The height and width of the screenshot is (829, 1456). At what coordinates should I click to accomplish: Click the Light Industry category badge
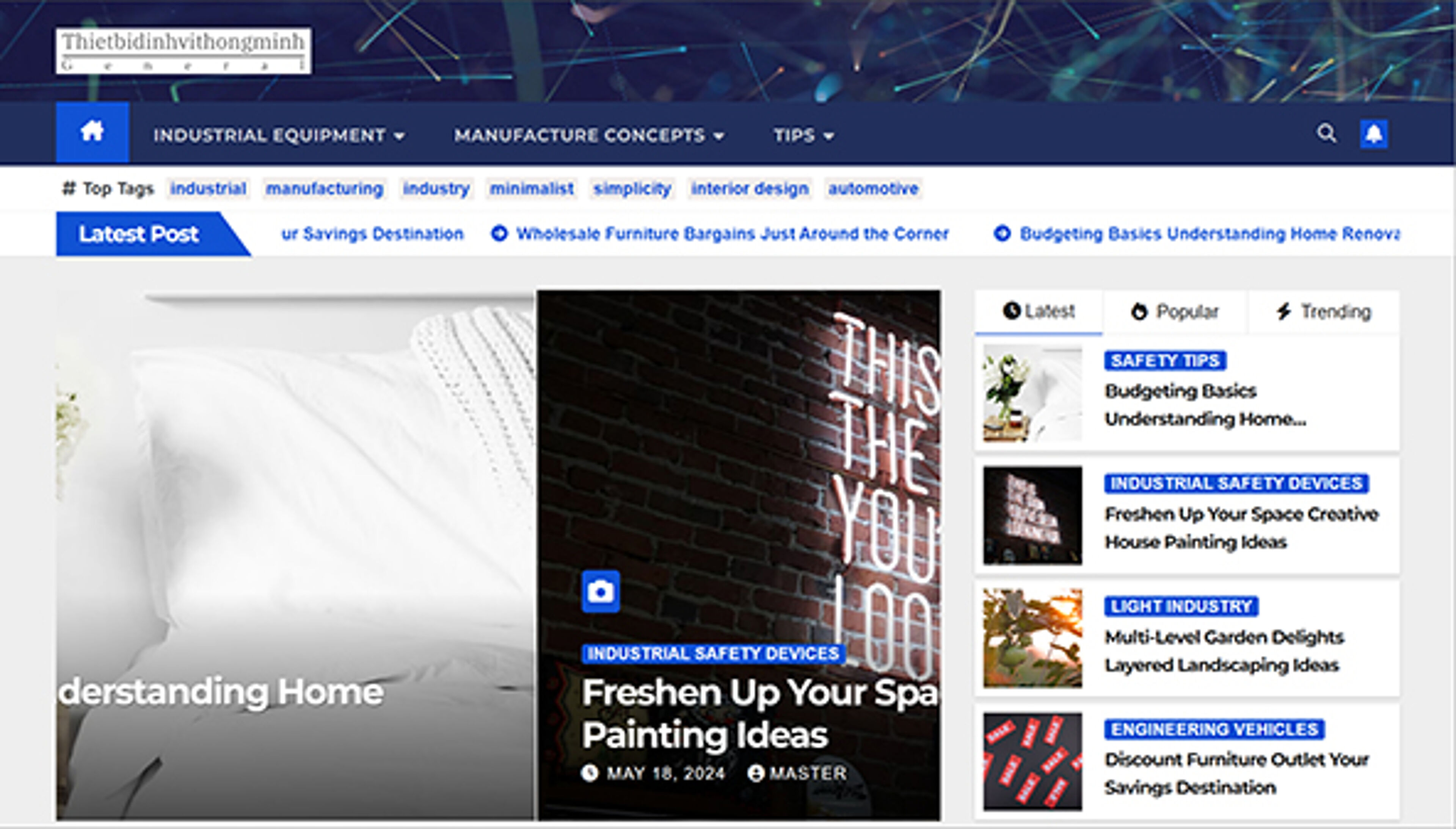point(1181,606)
